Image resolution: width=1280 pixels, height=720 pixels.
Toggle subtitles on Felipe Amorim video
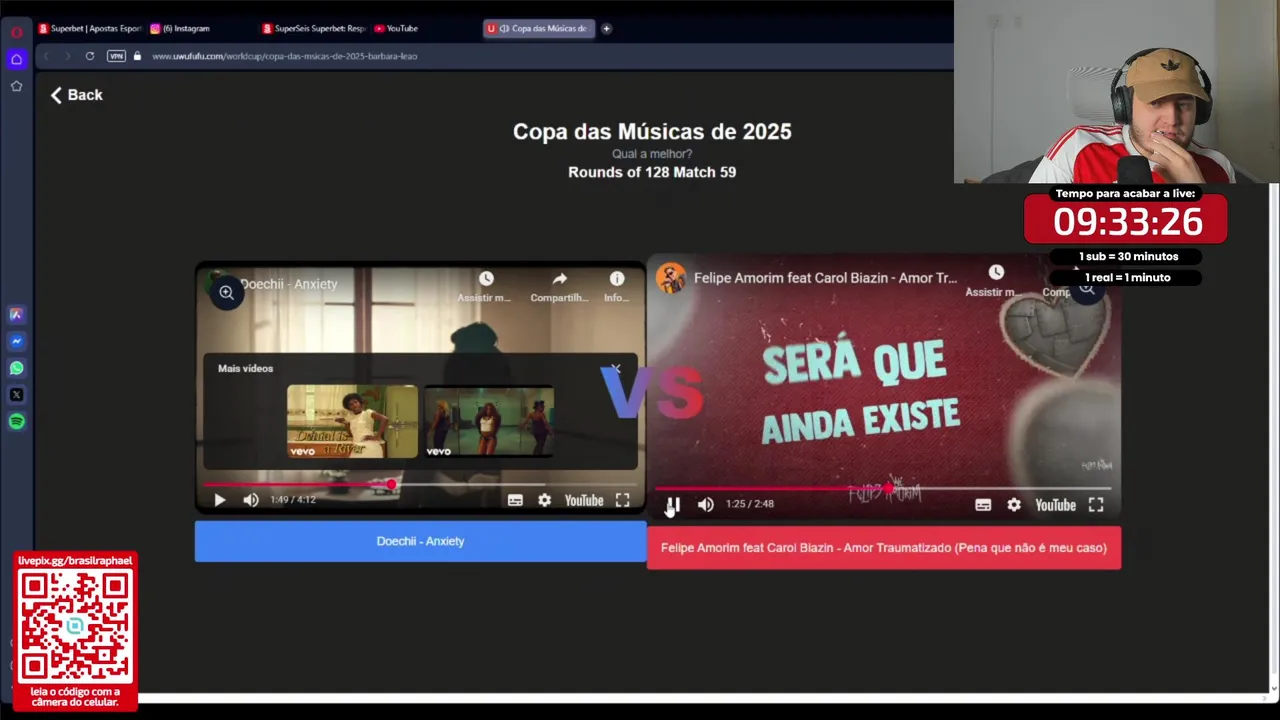[983, 505]
